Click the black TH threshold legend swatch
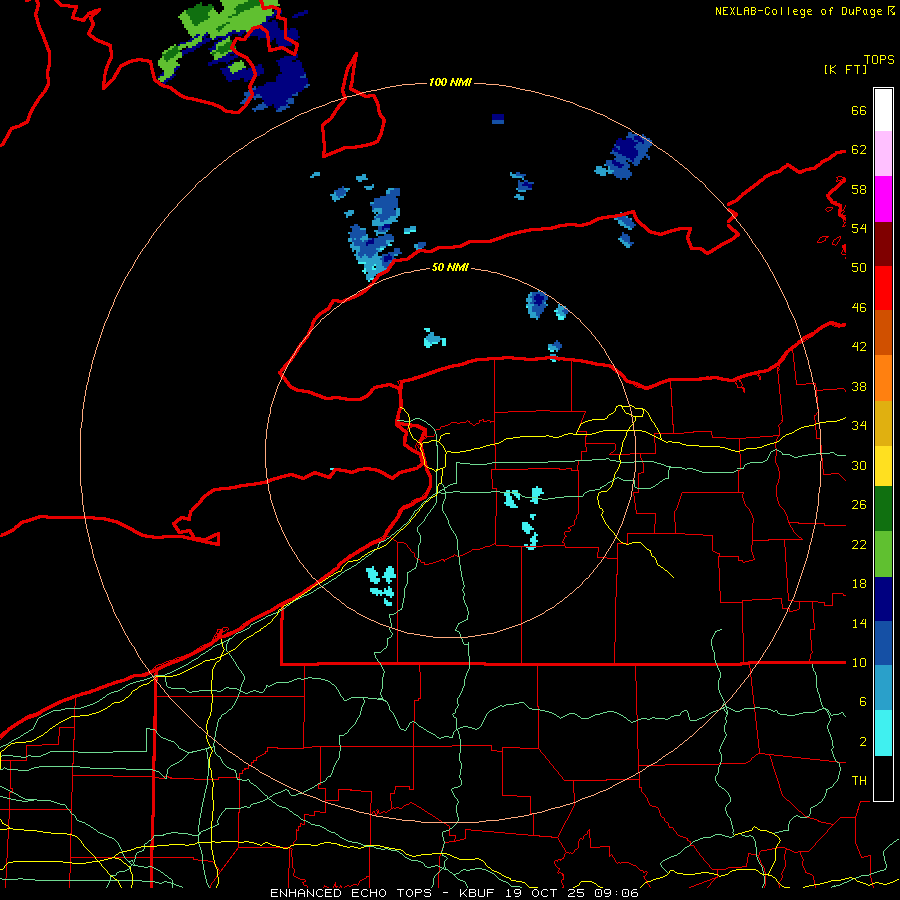900x900 pixels. [883, 778]
